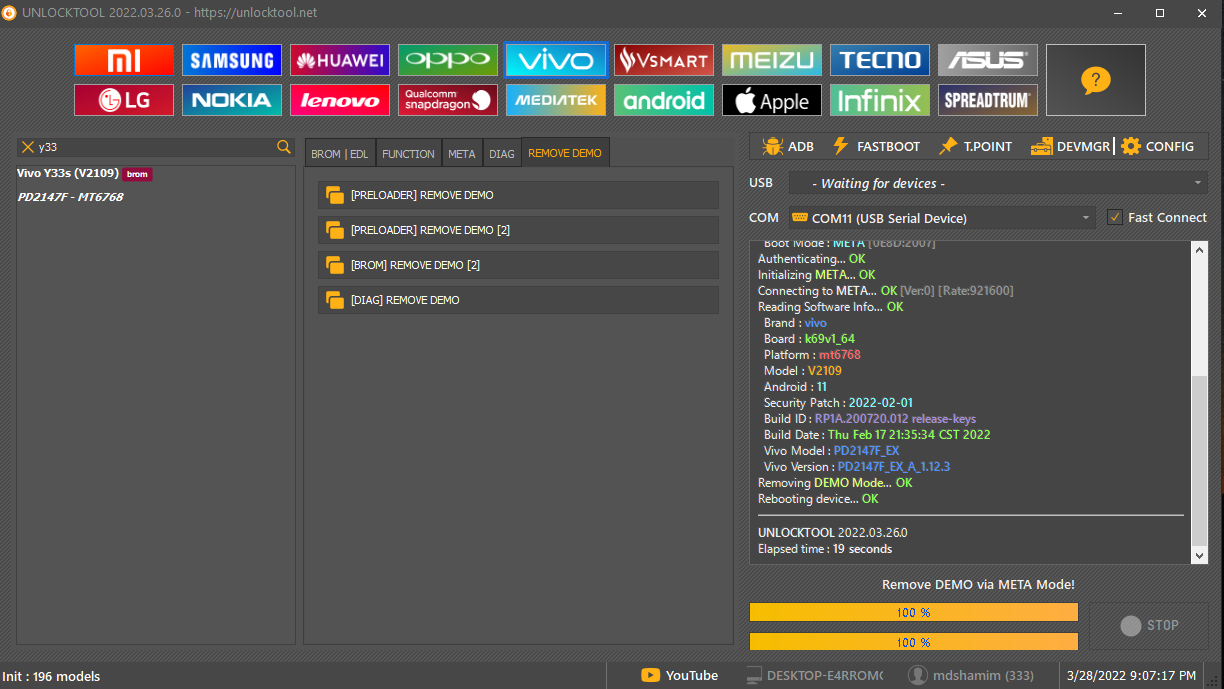Select Vivo Y33s (V2109) model entry

[84, 173]
